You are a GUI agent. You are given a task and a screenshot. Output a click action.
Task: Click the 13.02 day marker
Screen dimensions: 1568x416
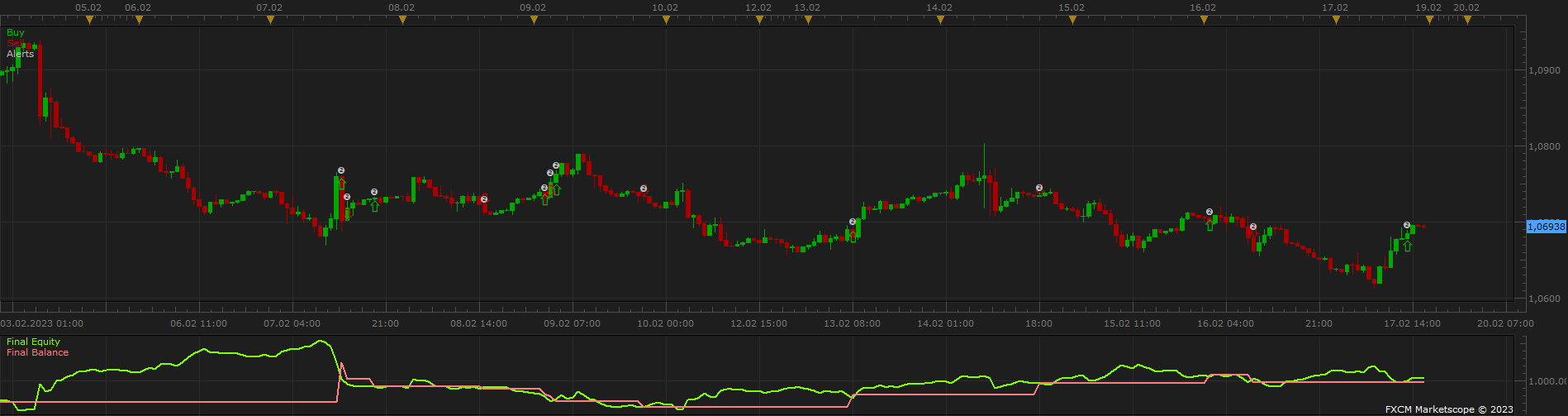tap(808, 20)
